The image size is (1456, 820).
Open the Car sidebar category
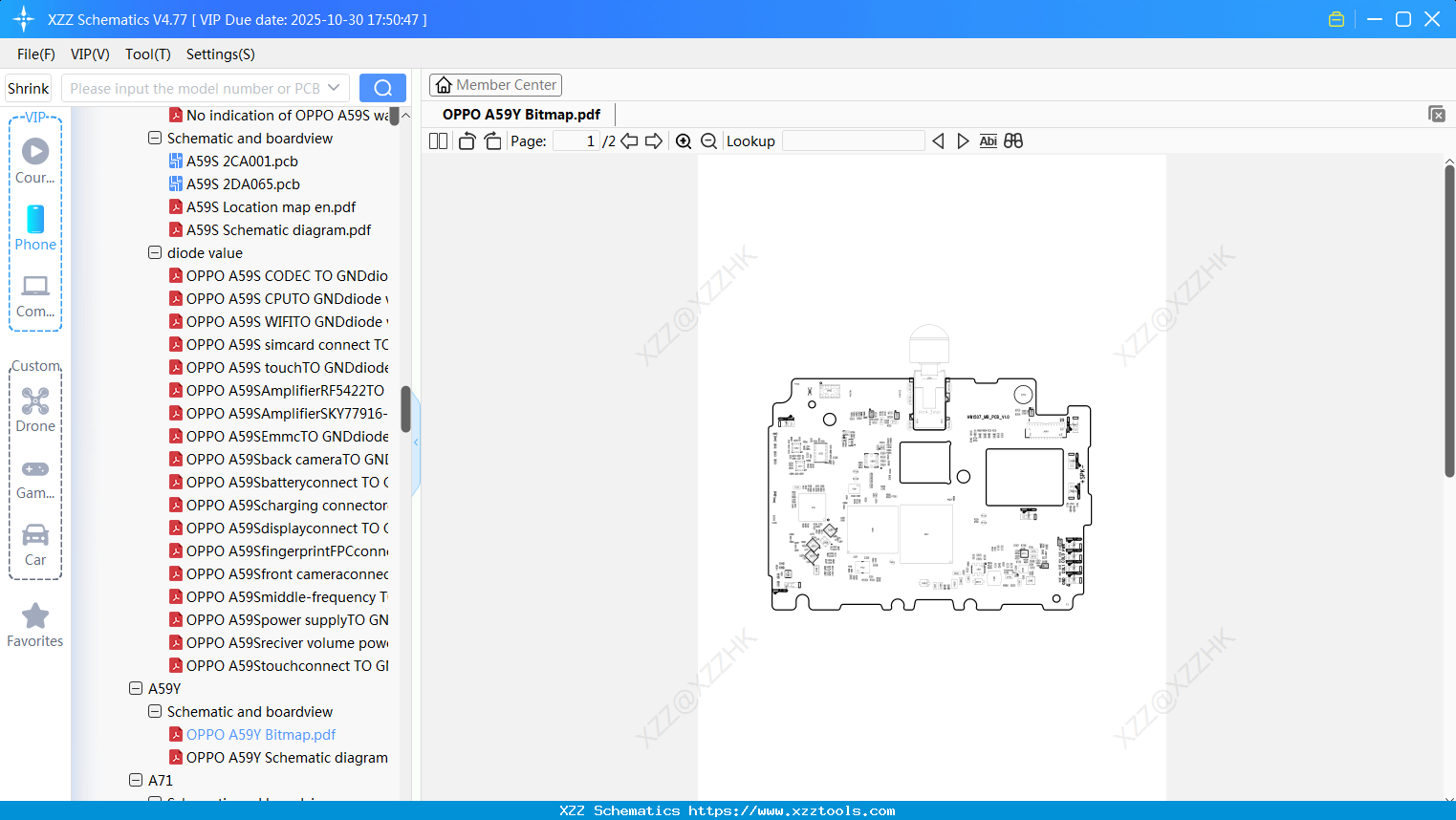coord(35,545)
